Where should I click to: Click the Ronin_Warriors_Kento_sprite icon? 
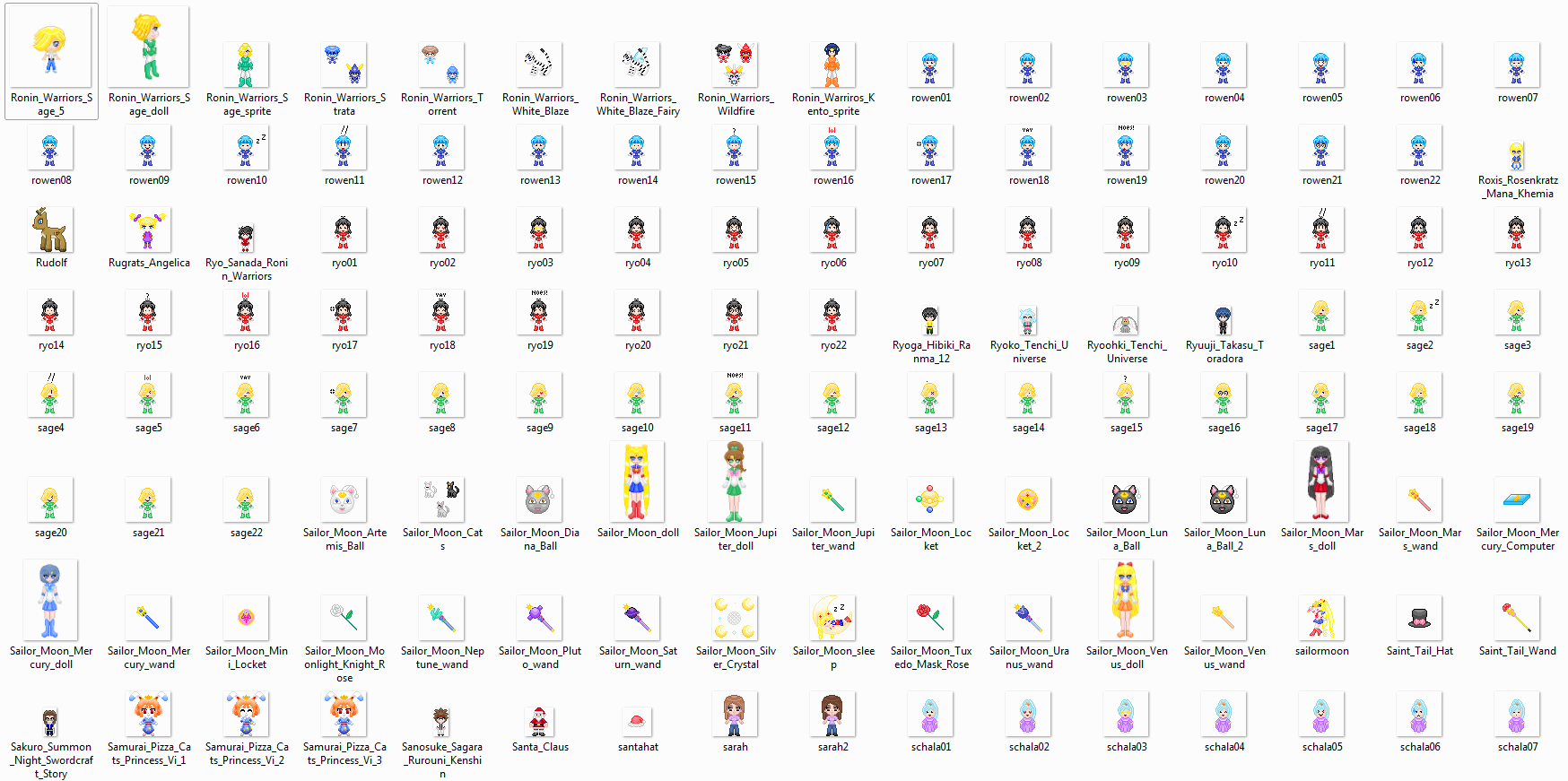[832, 65]
